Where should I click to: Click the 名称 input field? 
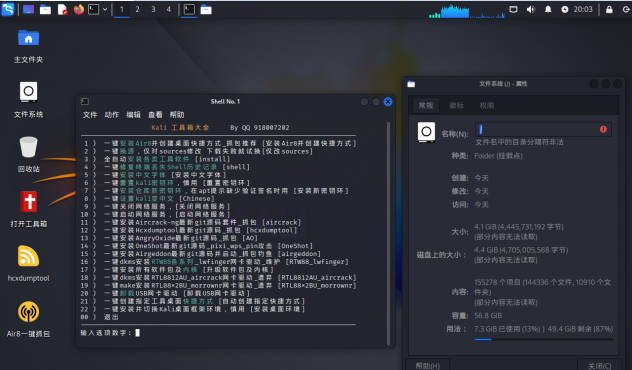pos(543,129)
